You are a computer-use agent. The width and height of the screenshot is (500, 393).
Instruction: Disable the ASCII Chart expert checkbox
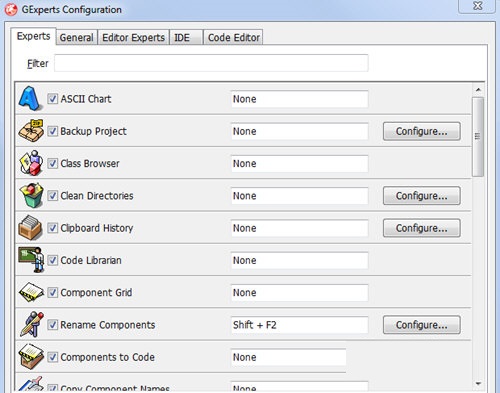coord(52,99)
